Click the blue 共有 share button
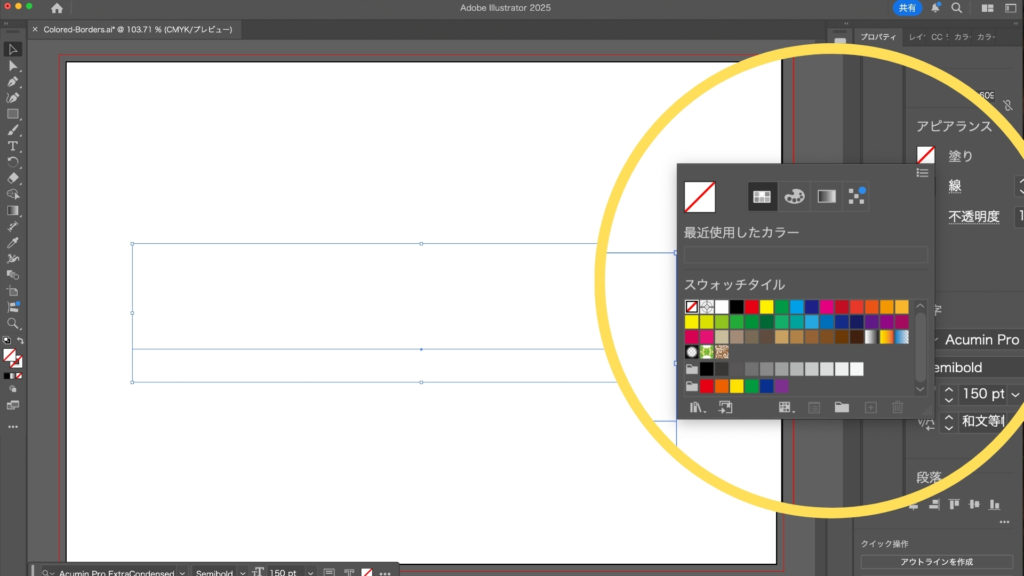The height and width of the screenshot is (576, 1024). (x=906, y=8)
